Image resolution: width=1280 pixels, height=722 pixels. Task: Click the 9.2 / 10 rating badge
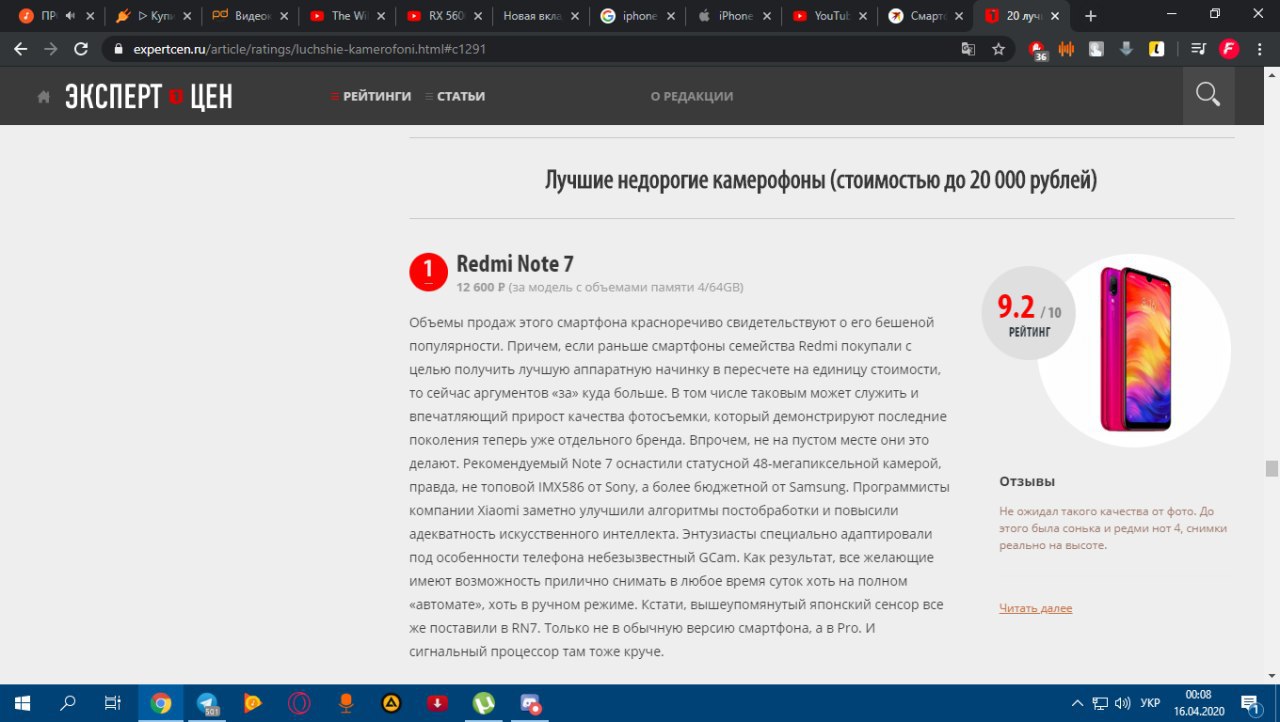(x=1029, y=312)
